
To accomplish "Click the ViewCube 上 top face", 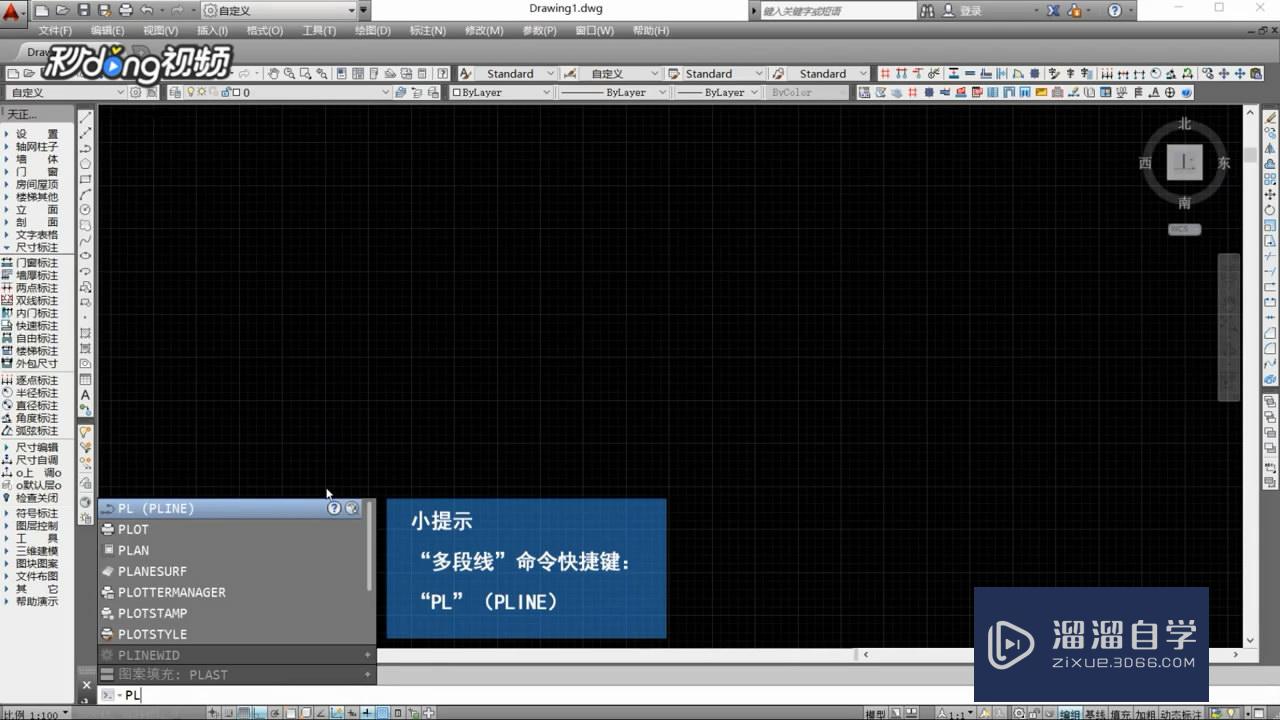I will click(1185, 162).
